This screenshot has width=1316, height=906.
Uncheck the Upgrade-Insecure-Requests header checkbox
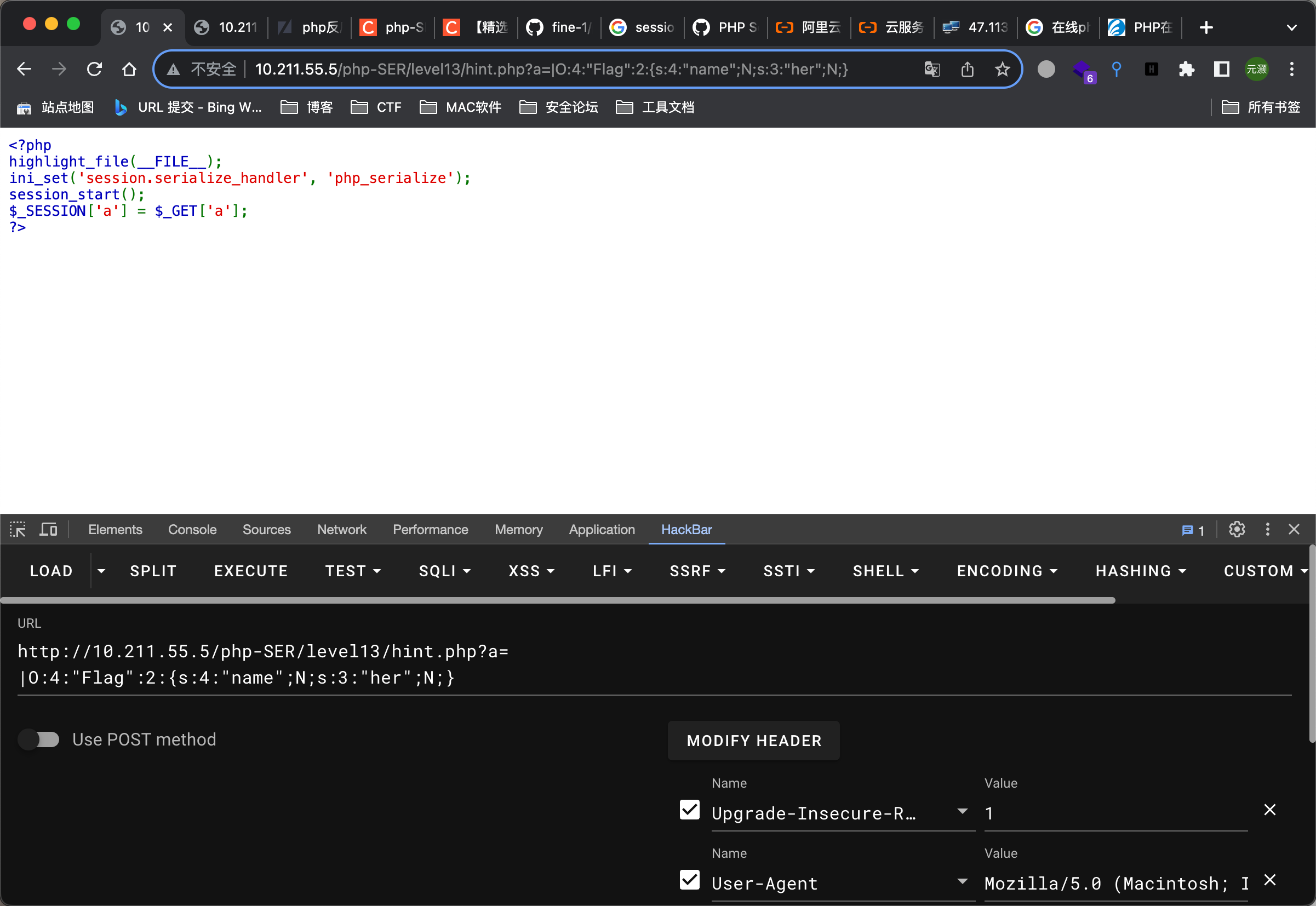pyautogui.click(x=690, y=810)
